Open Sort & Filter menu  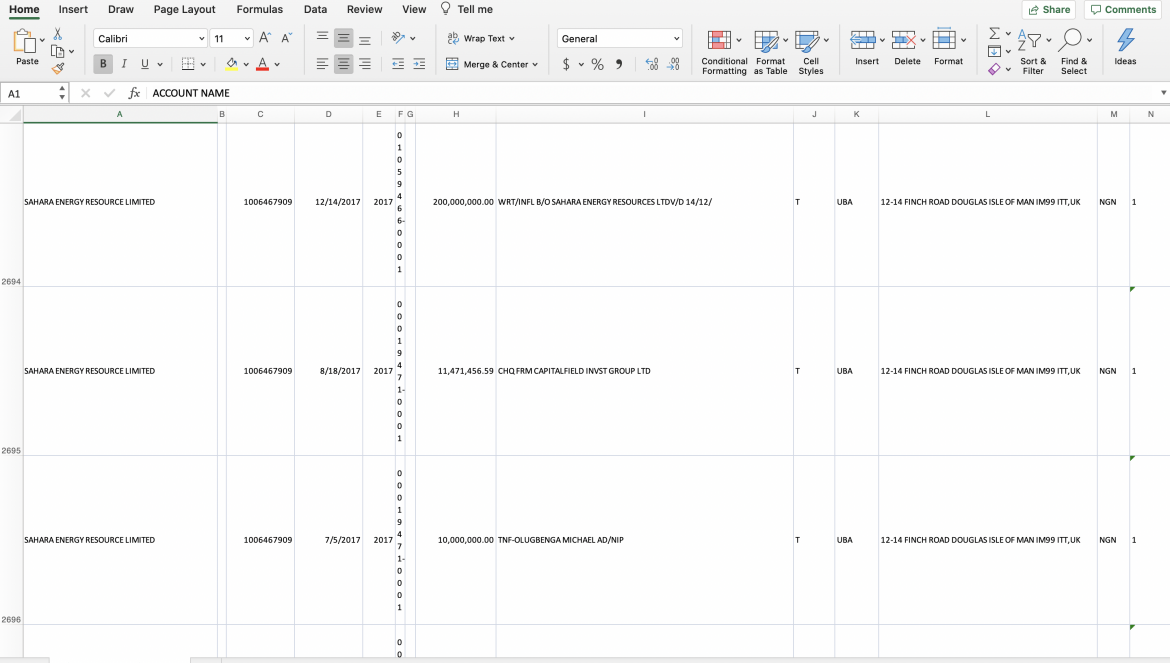(x=1033, y=52)
